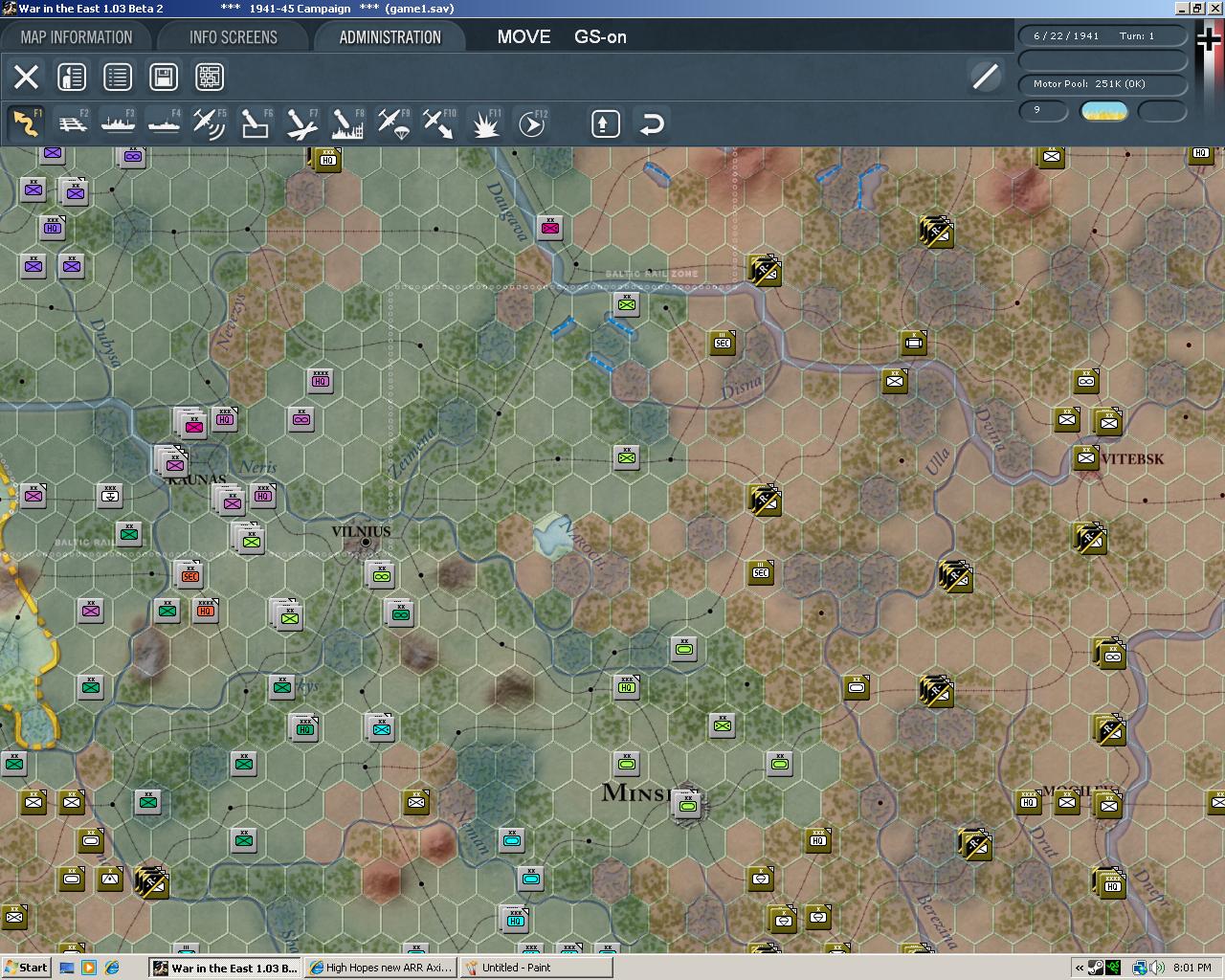Select the magenta unit beside Daugava river
This screenshot has width=1225, height=980.
[x=550, y=228]
